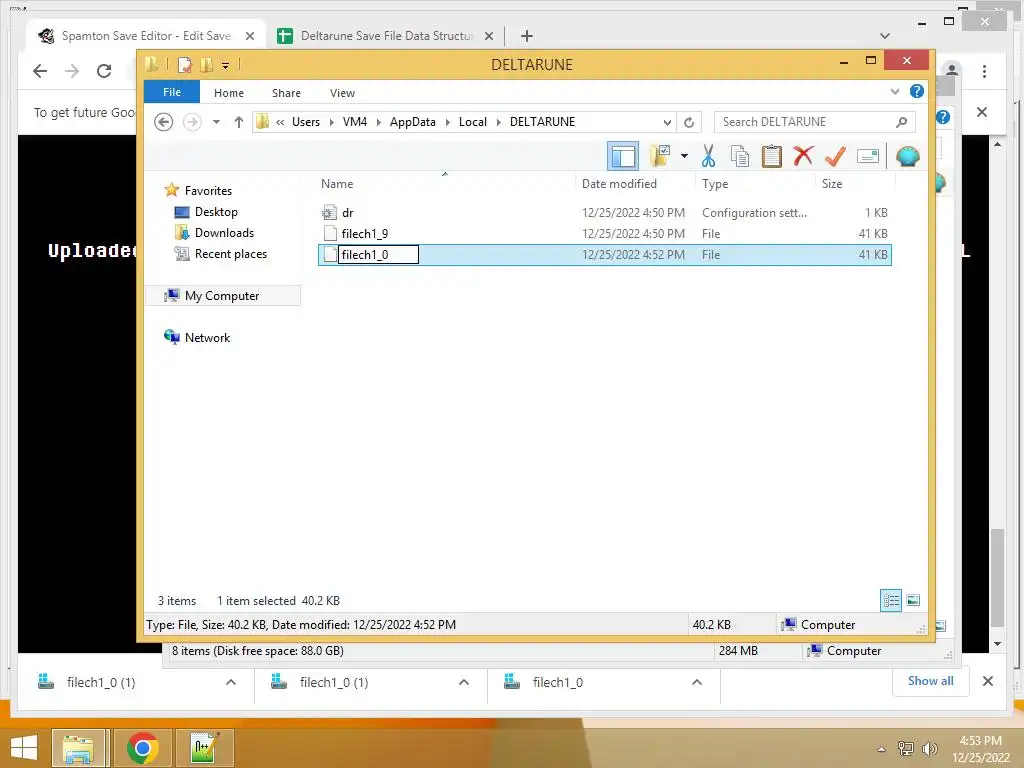1024x768 pixels.
Task: Click the Folder Options toolbar icon
Action: click(661, 156)
